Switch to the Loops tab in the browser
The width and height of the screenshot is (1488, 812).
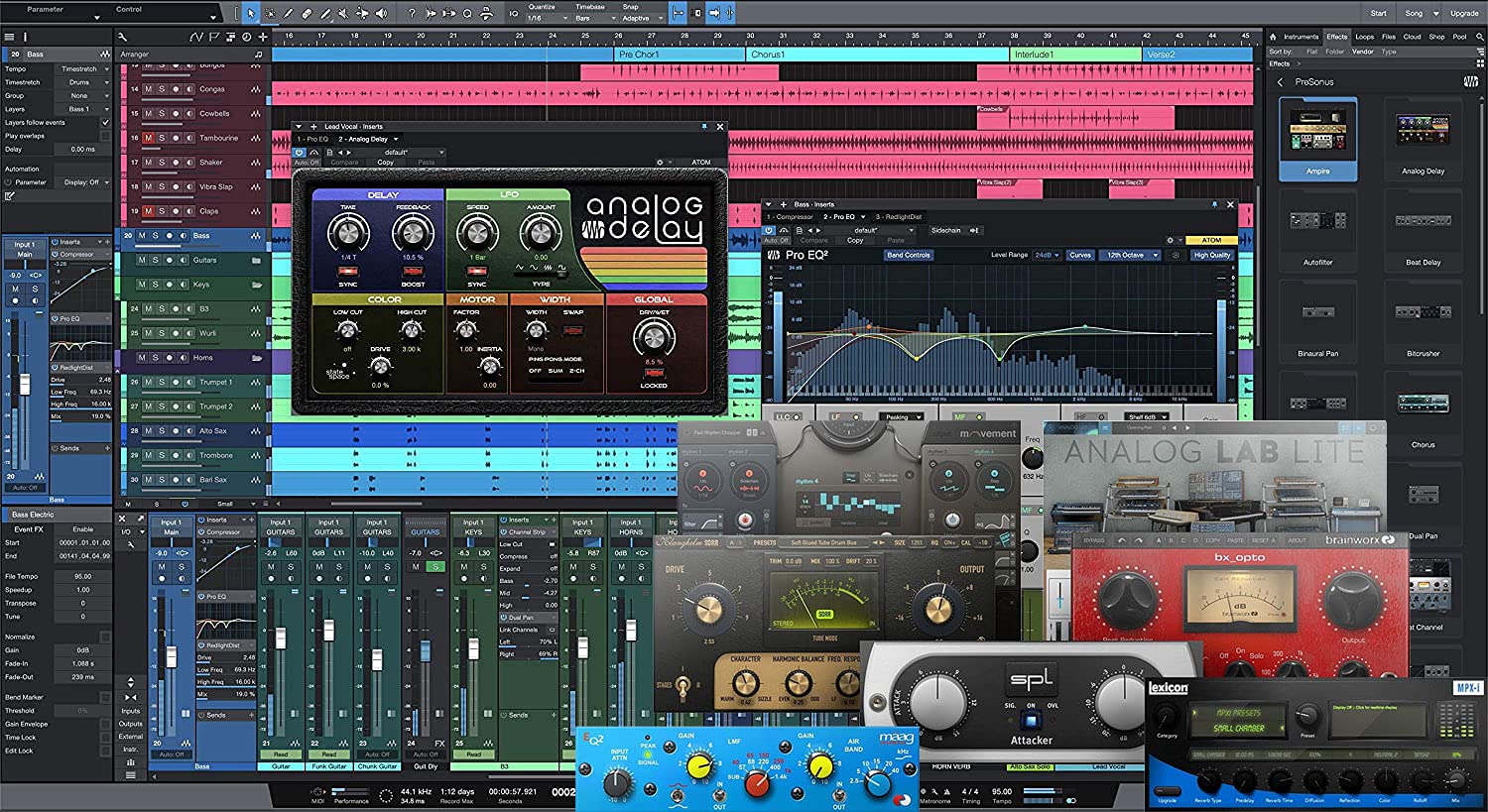pos(1364,37)
